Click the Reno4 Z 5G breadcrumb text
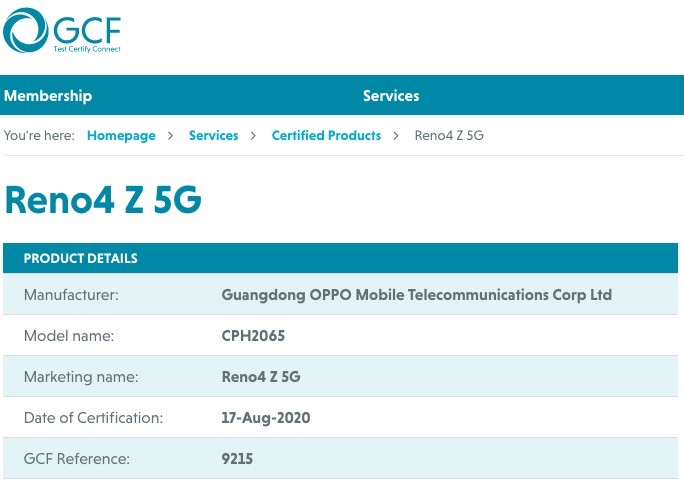The width and height of the screenshot is (684, 484). click(449, 136)
